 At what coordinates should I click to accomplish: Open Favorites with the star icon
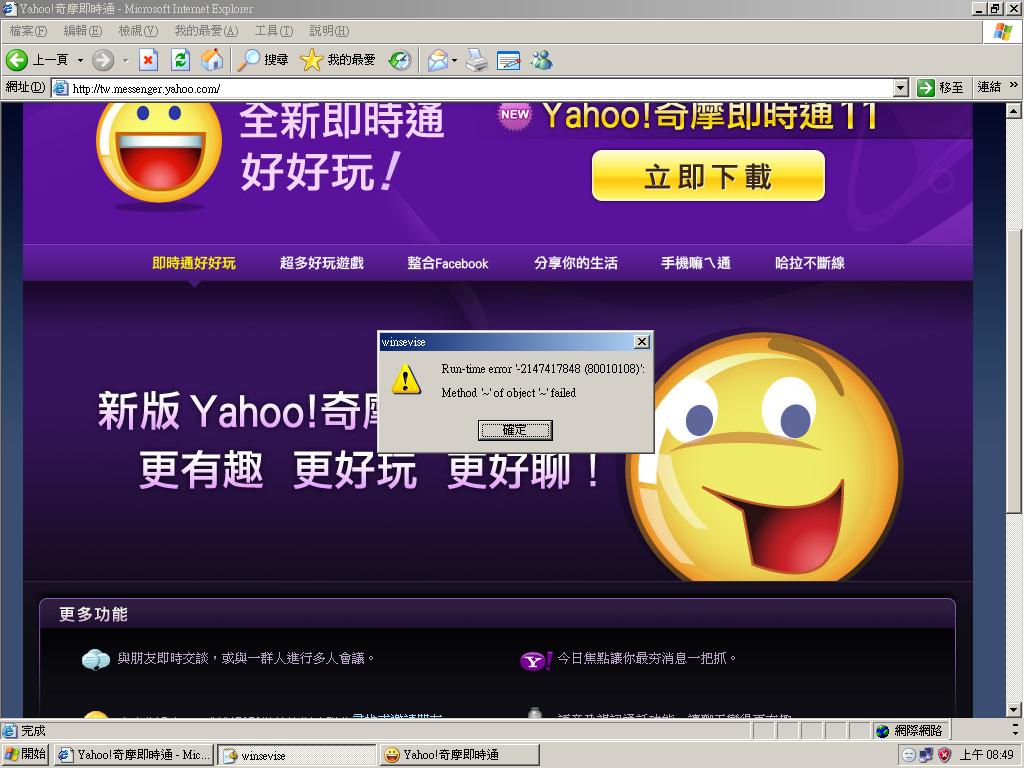point(338,60)
